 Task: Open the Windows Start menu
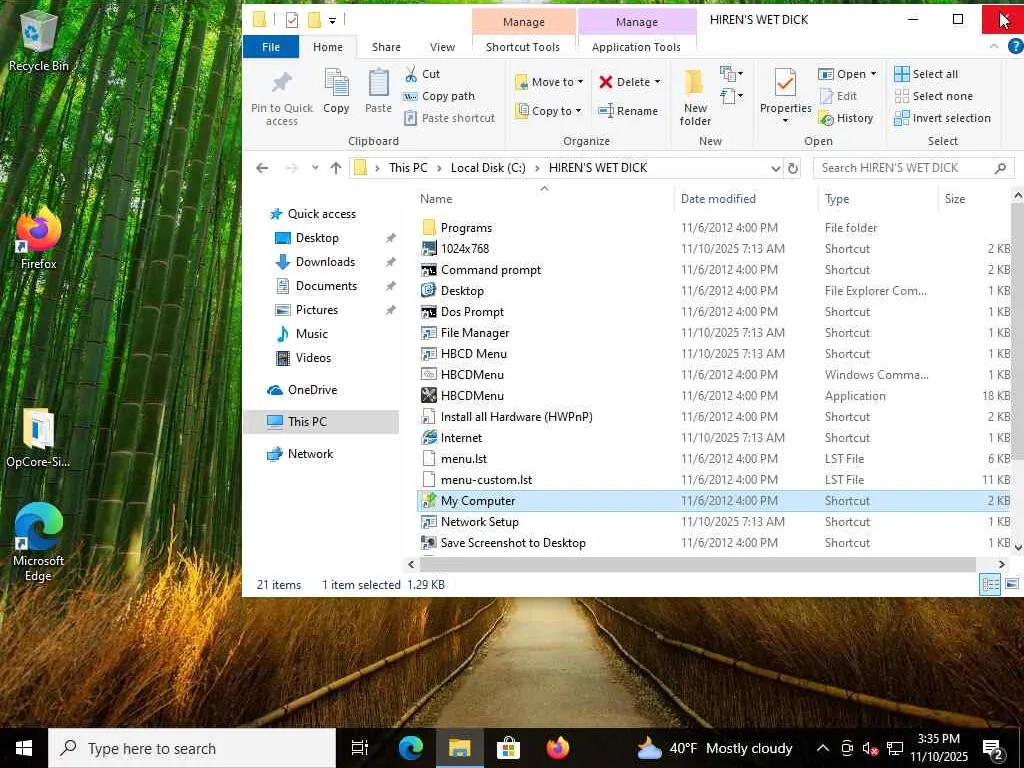pos(24,748)
